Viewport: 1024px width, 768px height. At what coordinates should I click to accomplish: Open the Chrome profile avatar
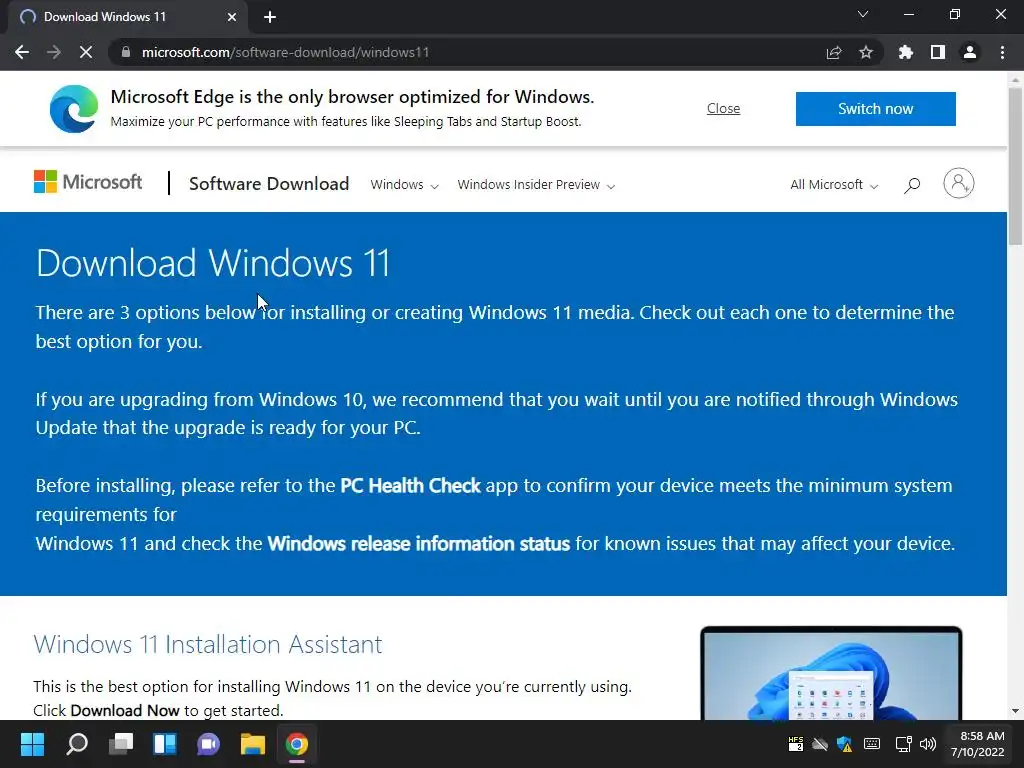click(970, 52)
